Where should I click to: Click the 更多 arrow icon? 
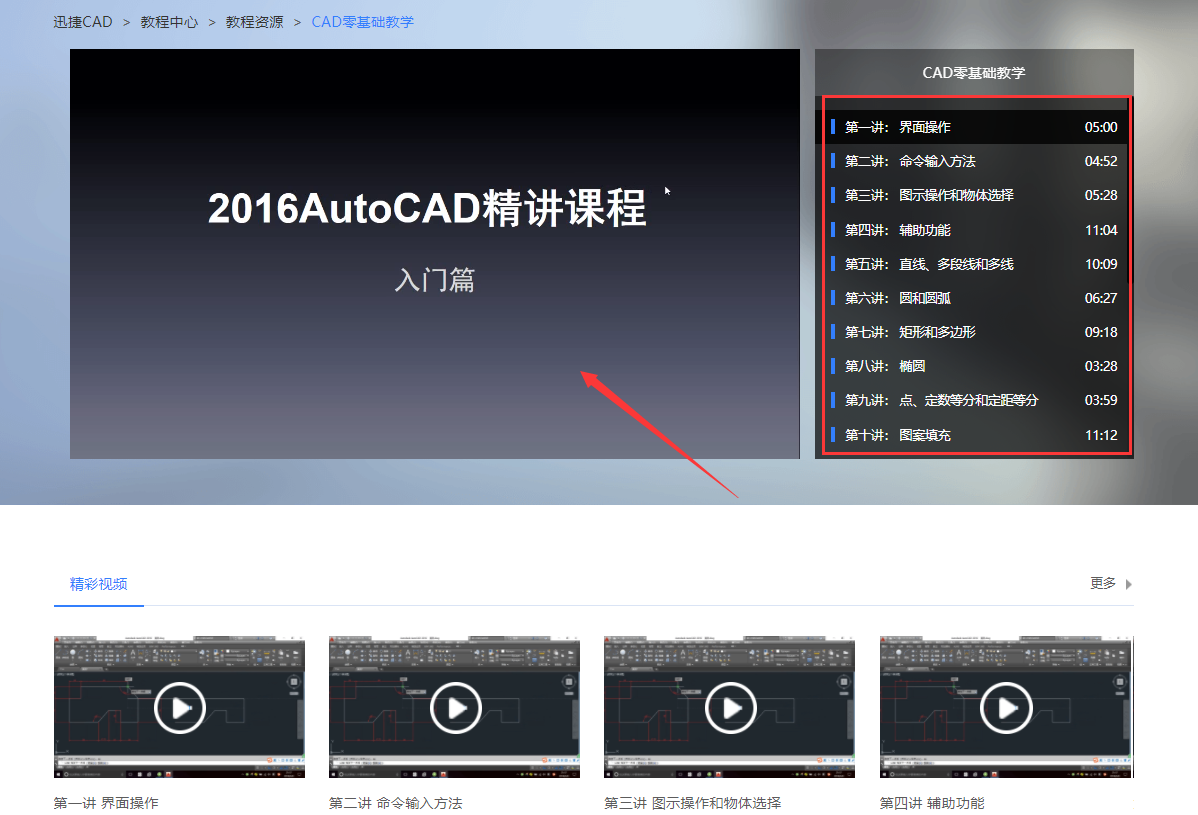(1128, 584)
